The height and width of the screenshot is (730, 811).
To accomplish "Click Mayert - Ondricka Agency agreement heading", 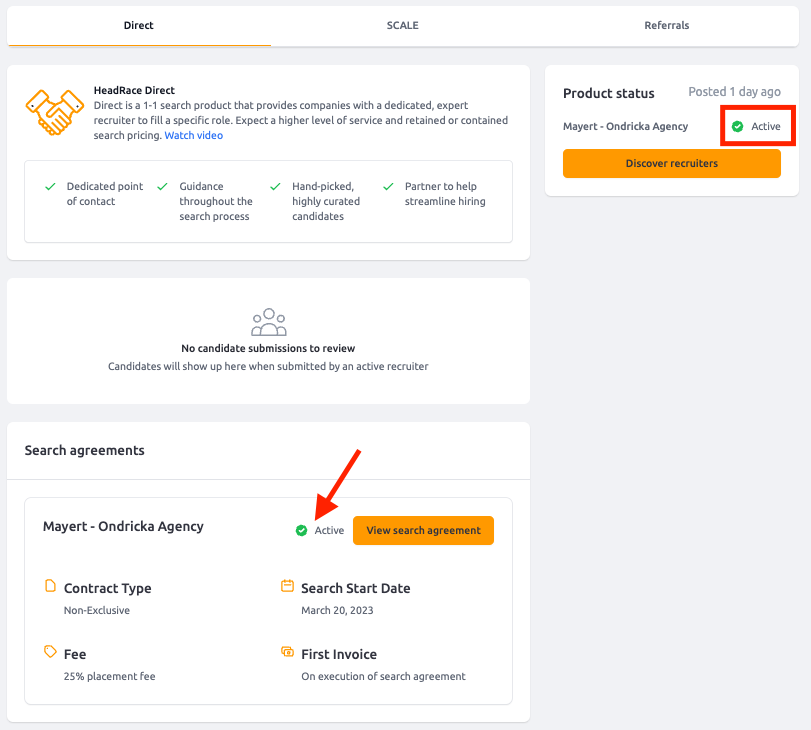I will click(x=123, y=526).
